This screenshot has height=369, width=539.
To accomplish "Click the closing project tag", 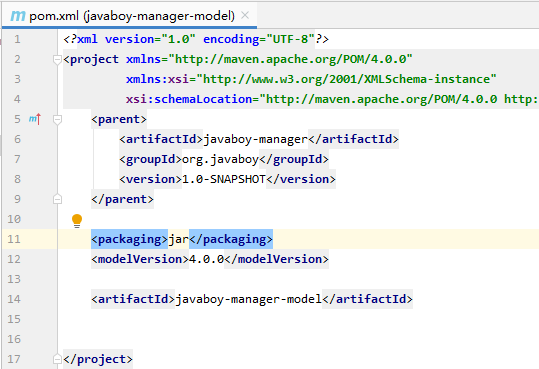I will [x=98, y=359].
